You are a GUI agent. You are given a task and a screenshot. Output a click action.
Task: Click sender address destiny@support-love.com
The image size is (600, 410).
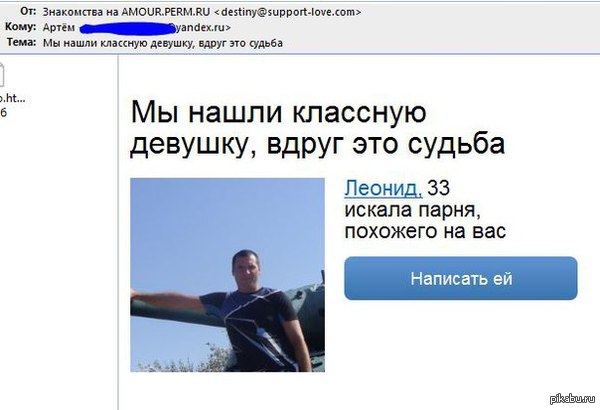pos(287,12)
